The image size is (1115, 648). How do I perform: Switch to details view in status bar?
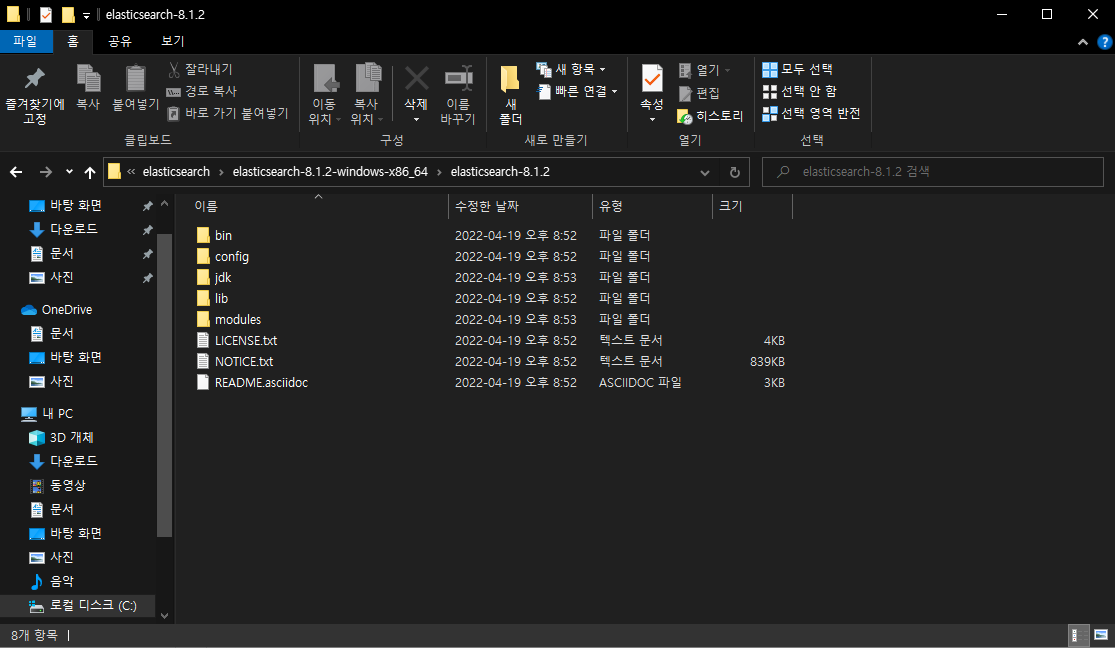click(1079, 635)
